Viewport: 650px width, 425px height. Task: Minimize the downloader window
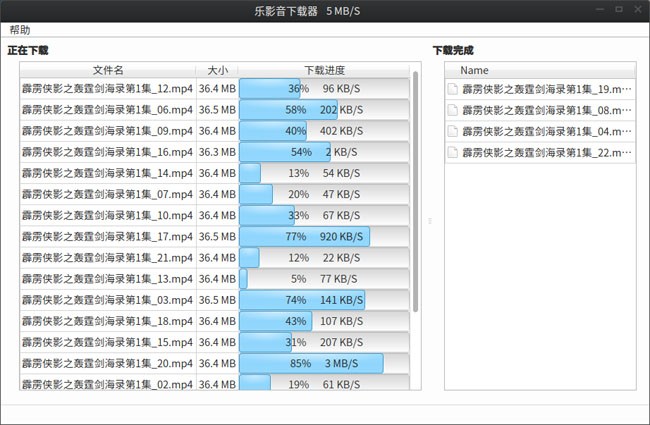[x=599, y=9]
